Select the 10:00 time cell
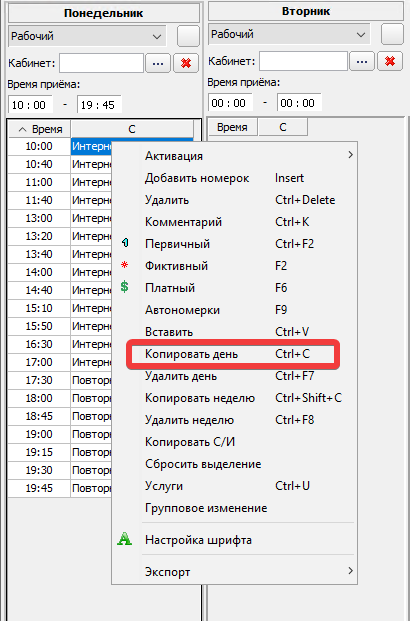Viewport: 410px width, 621px height. click(x=39, y=147)
